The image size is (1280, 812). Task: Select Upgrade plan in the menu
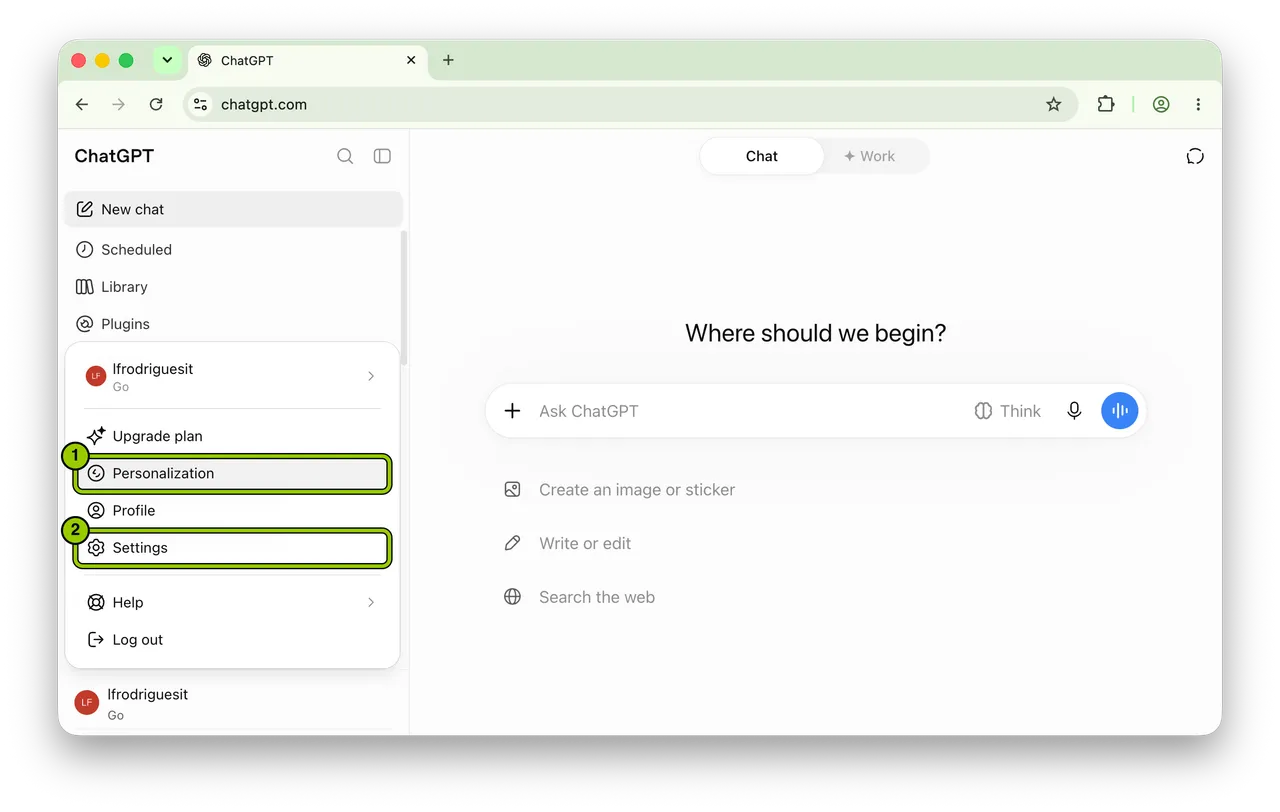click(x=232, y=436)
